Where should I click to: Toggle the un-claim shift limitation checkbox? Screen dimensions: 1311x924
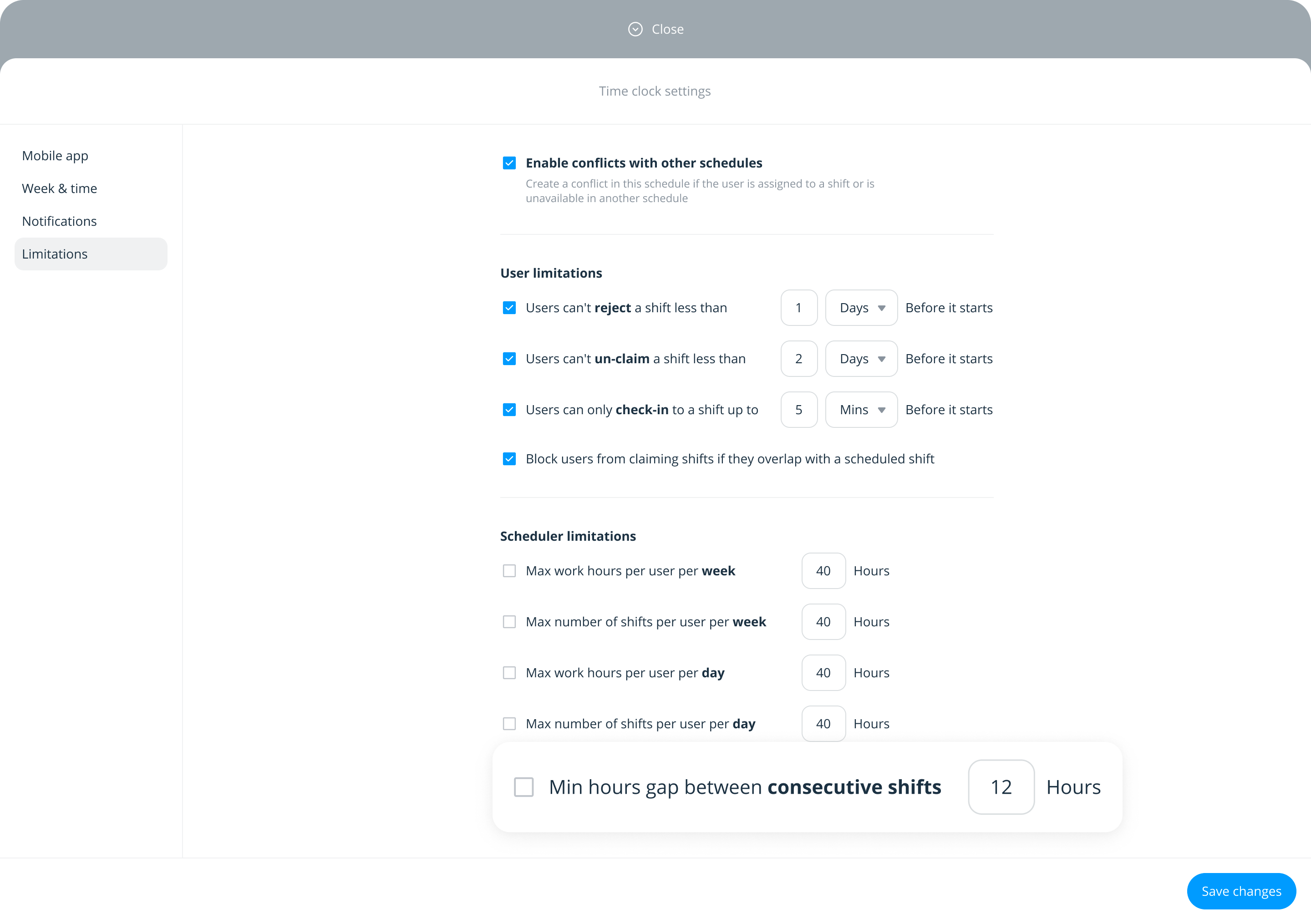click(509, 359)
